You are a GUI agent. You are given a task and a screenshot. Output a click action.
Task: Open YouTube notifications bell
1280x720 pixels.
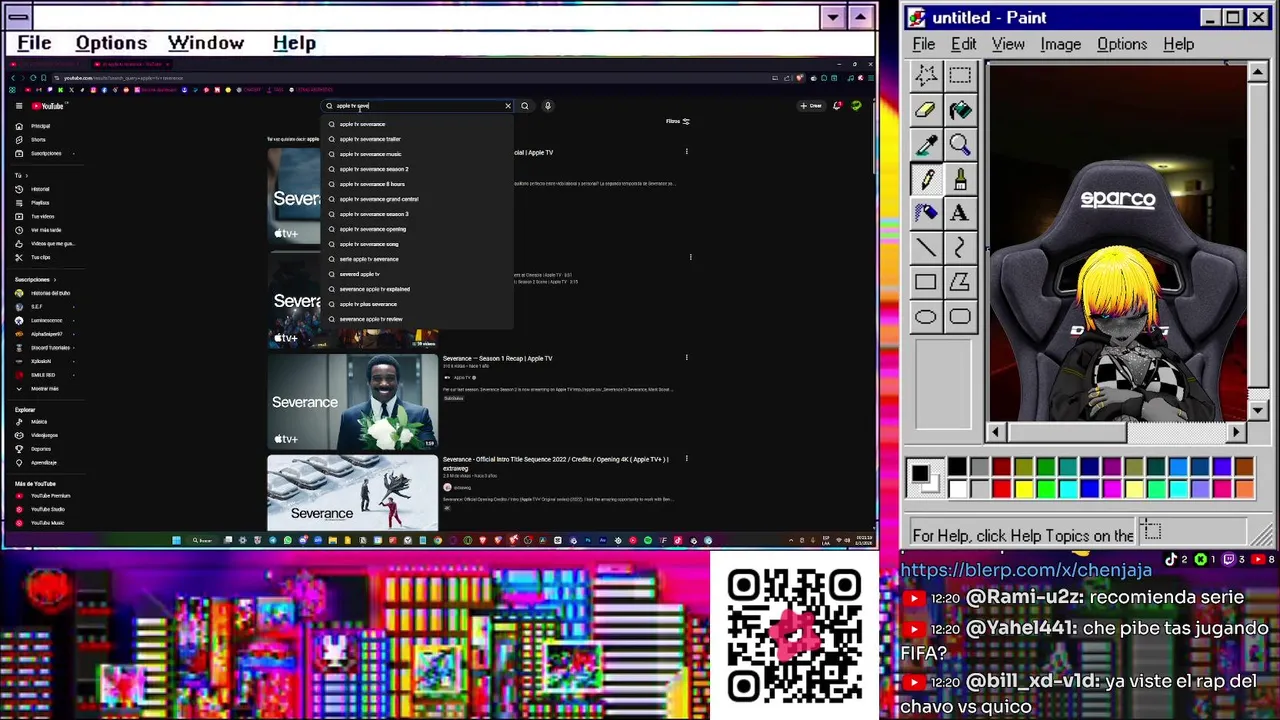tap(837, 106)
